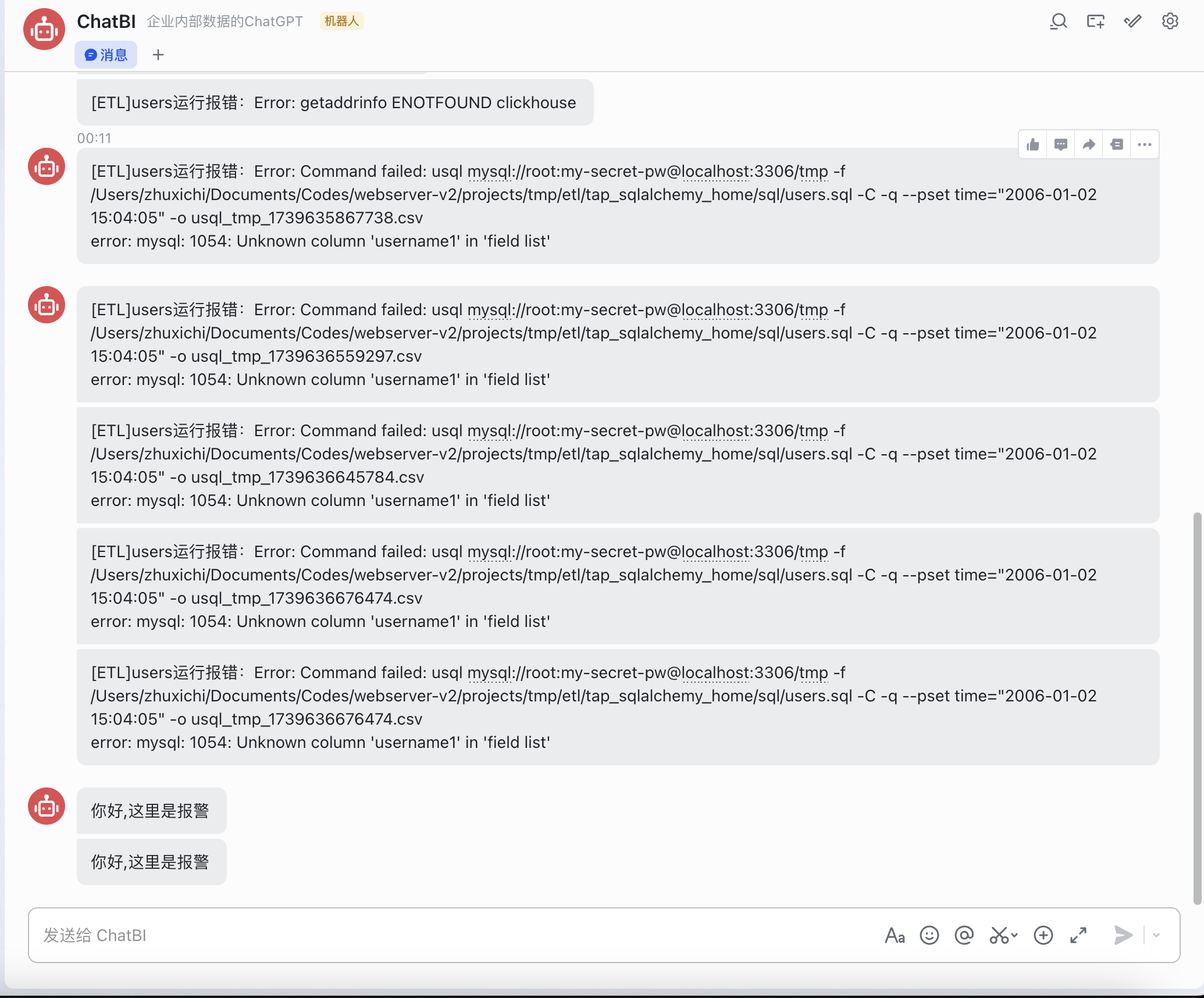This screenshot has width=1204, height=998.
Task: Click the @ mention icon
Action: [x=964, y=935]
